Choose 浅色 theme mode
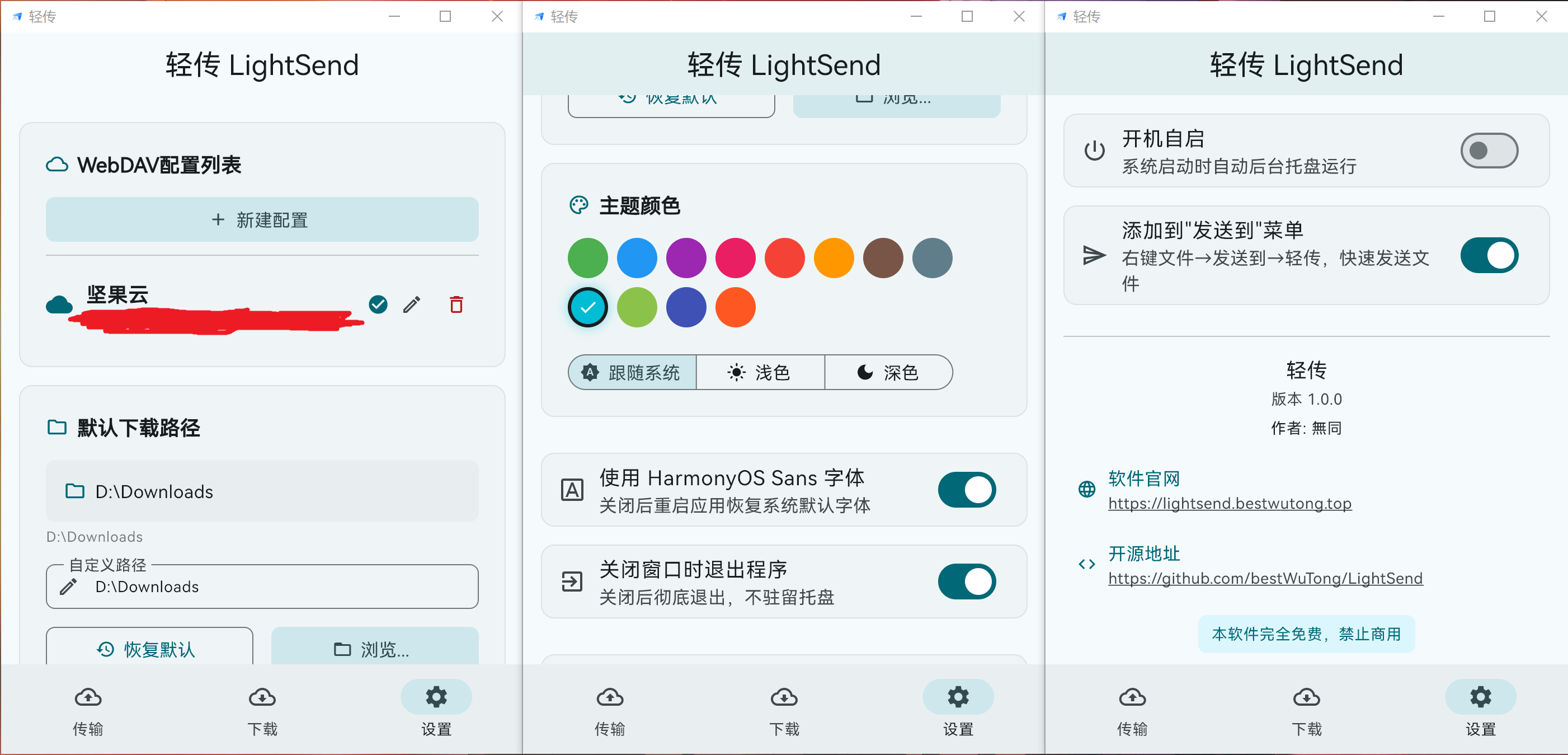 point(760,372)
